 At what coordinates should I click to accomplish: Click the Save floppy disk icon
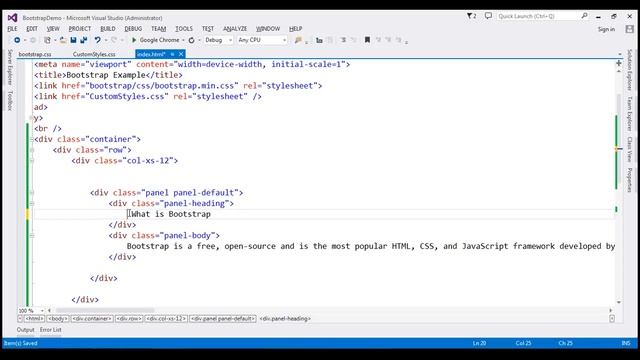(x=73, y=40)
